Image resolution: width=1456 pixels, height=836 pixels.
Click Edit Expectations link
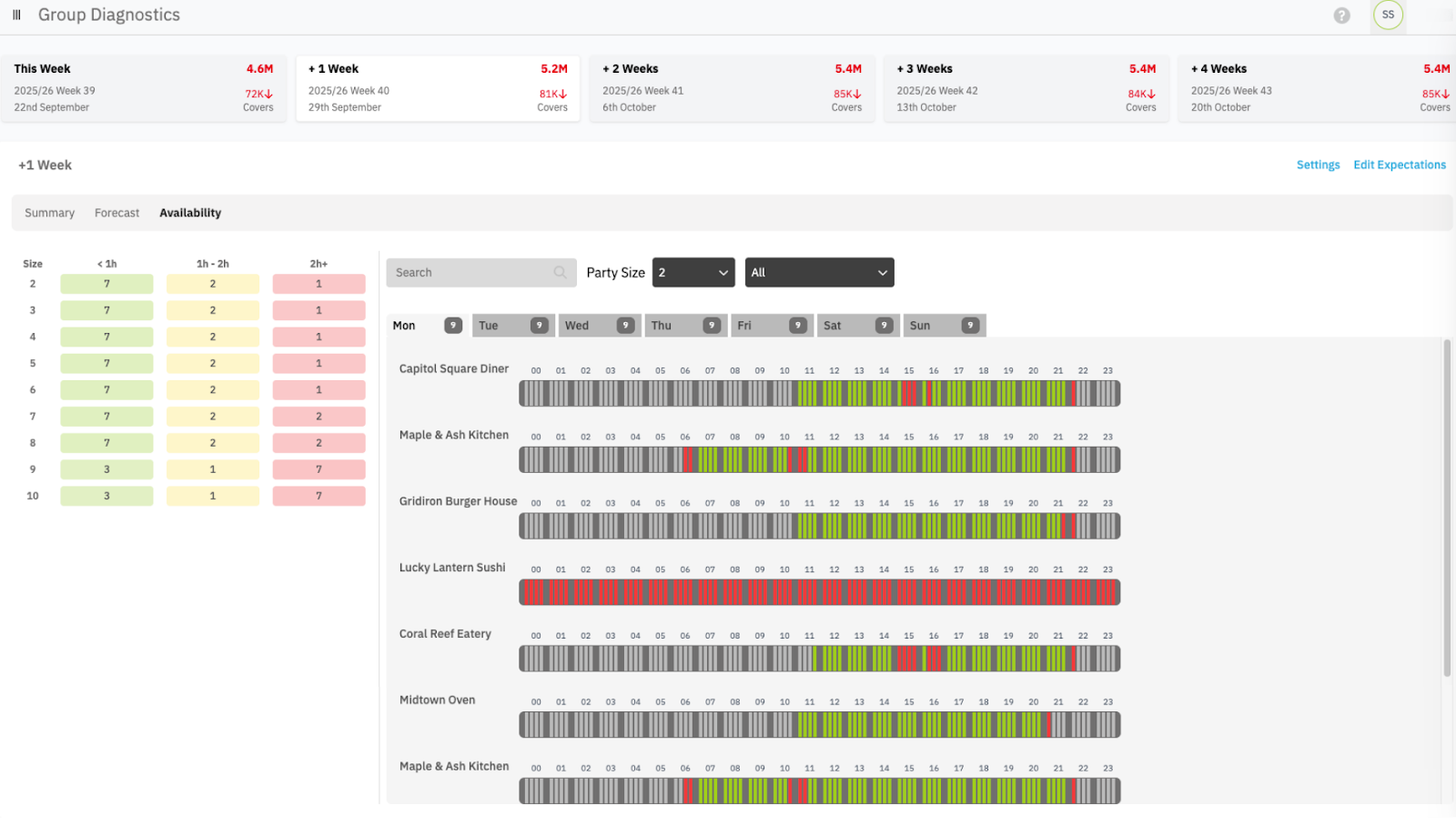click(x=1399, y=165)
